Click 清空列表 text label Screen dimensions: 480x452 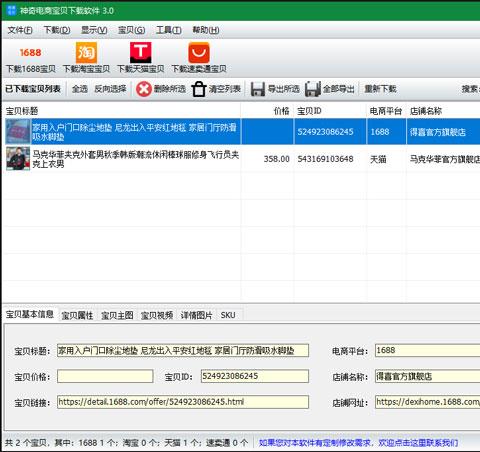pos(225,89)
